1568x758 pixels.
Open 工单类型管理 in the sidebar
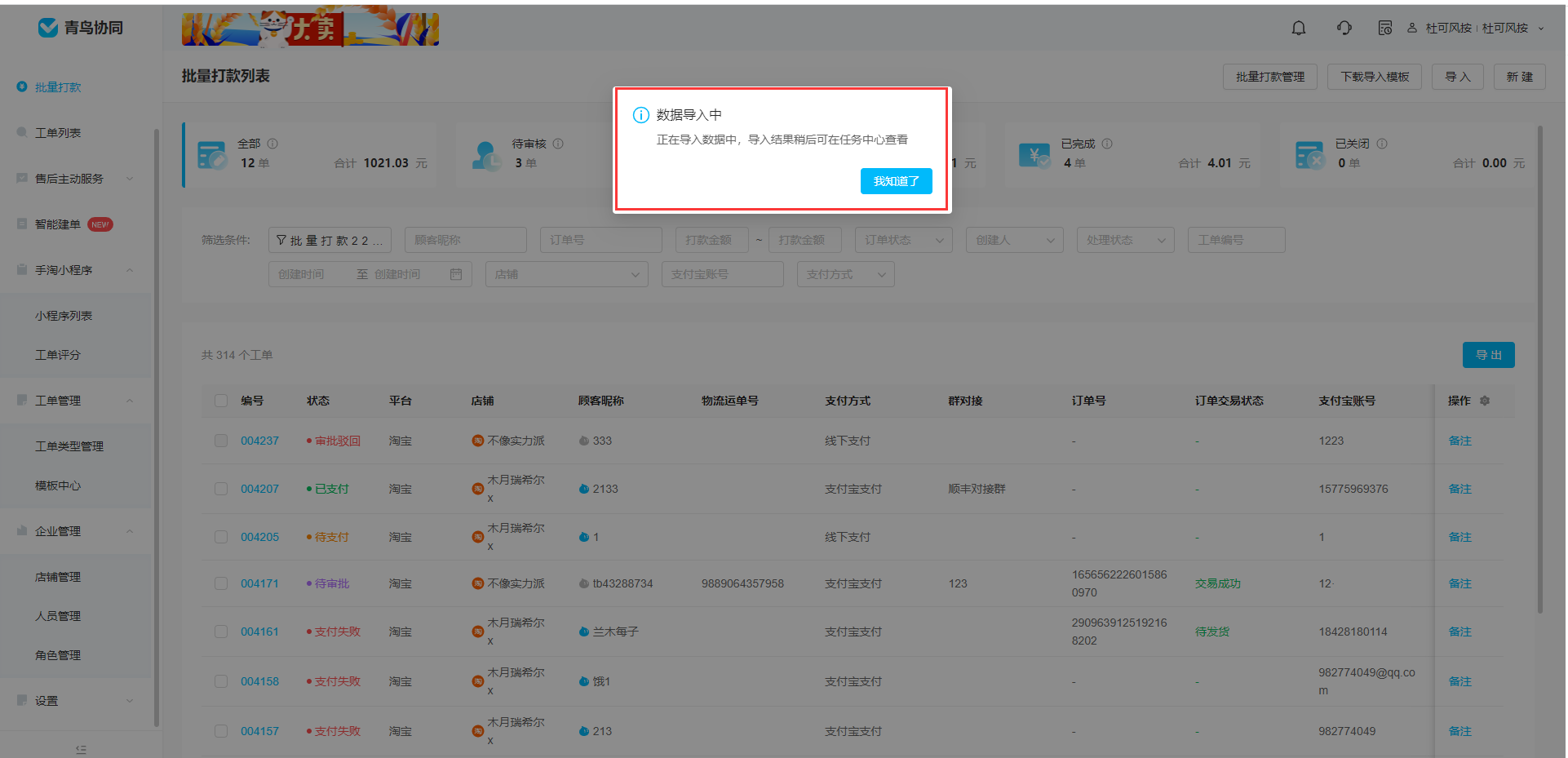click(69, 446)
